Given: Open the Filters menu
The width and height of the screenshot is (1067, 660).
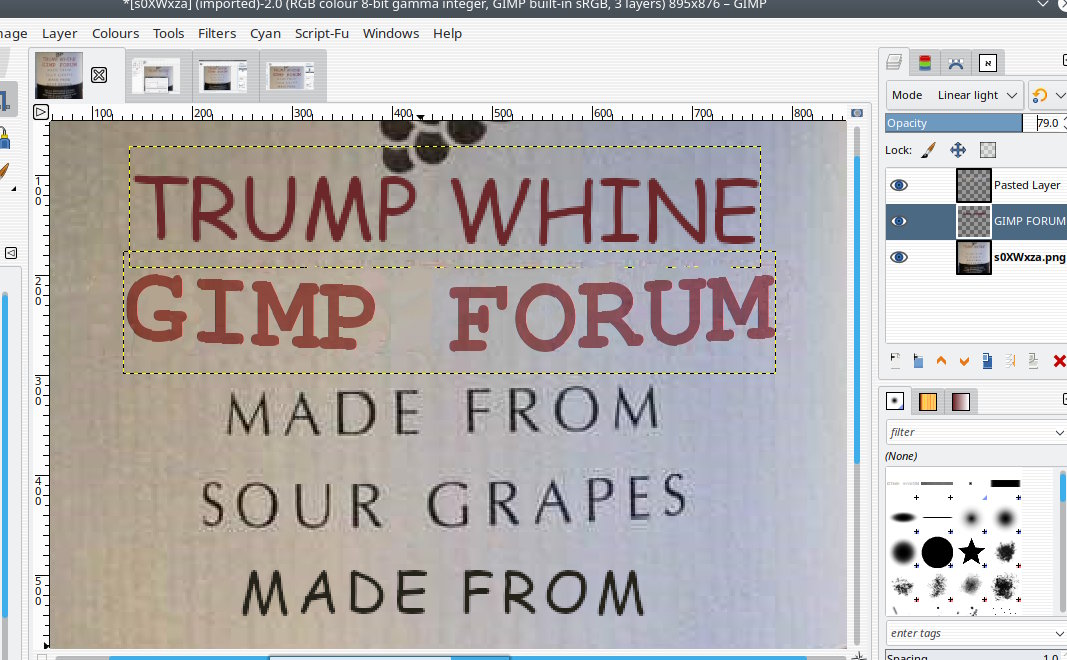Looking at the screenshot, I should pyautogui.click(x=216, y=33).
